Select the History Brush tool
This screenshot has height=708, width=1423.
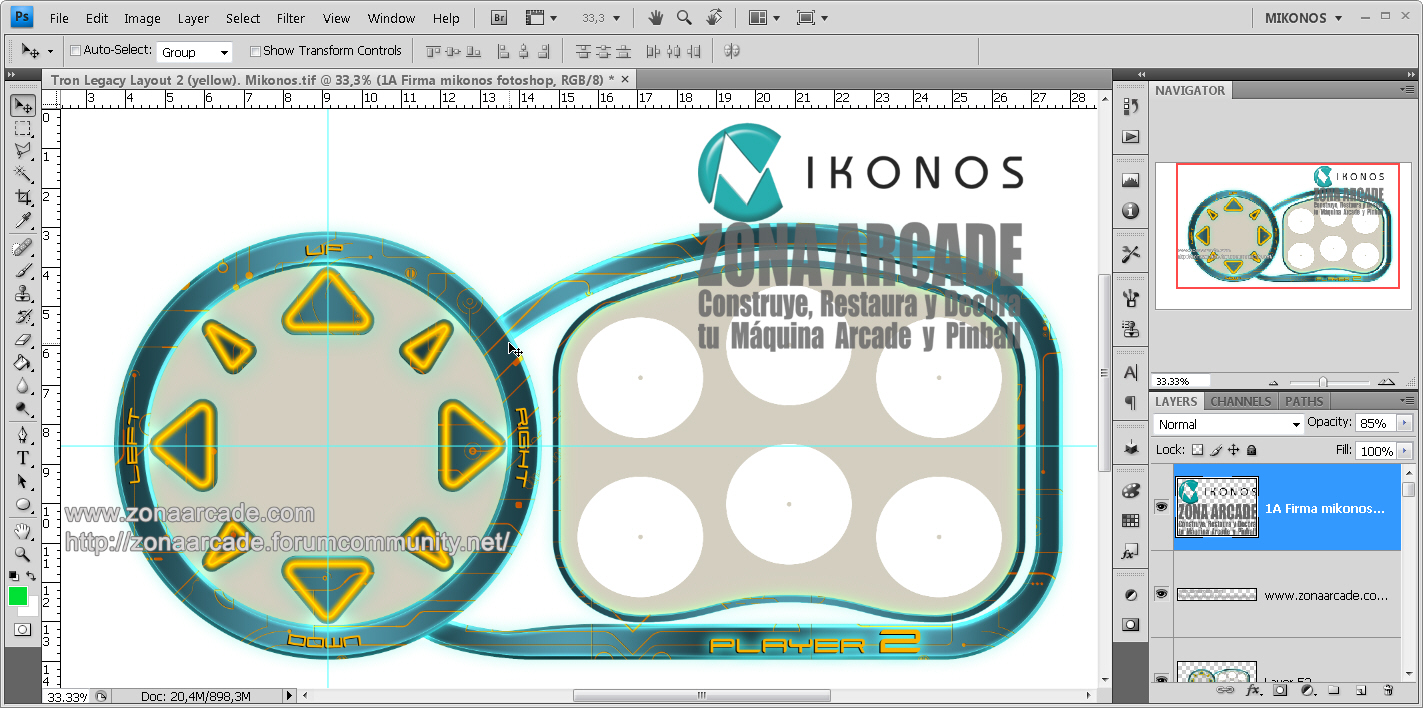tap(23, 317)
